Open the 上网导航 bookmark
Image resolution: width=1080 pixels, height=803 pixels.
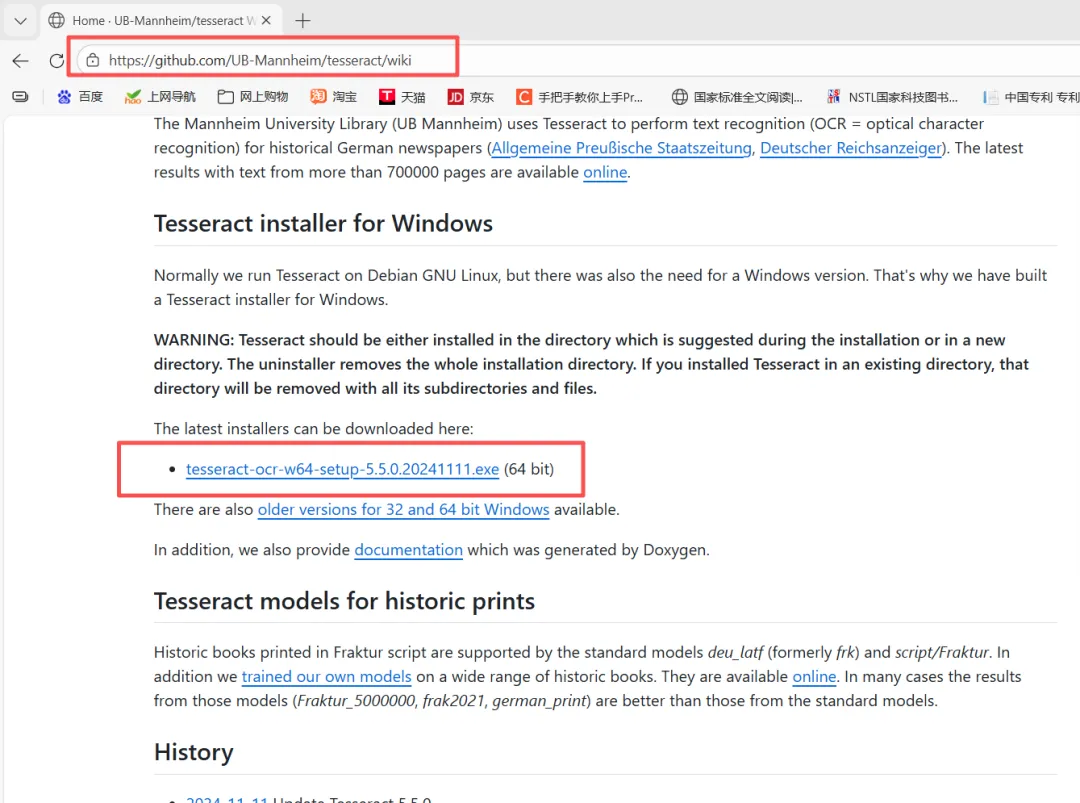[x=160, y=97]
